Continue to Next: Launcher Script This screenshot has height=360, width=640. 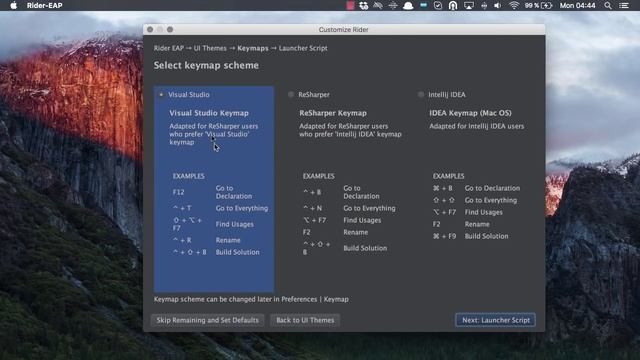[x=496, y=320]
